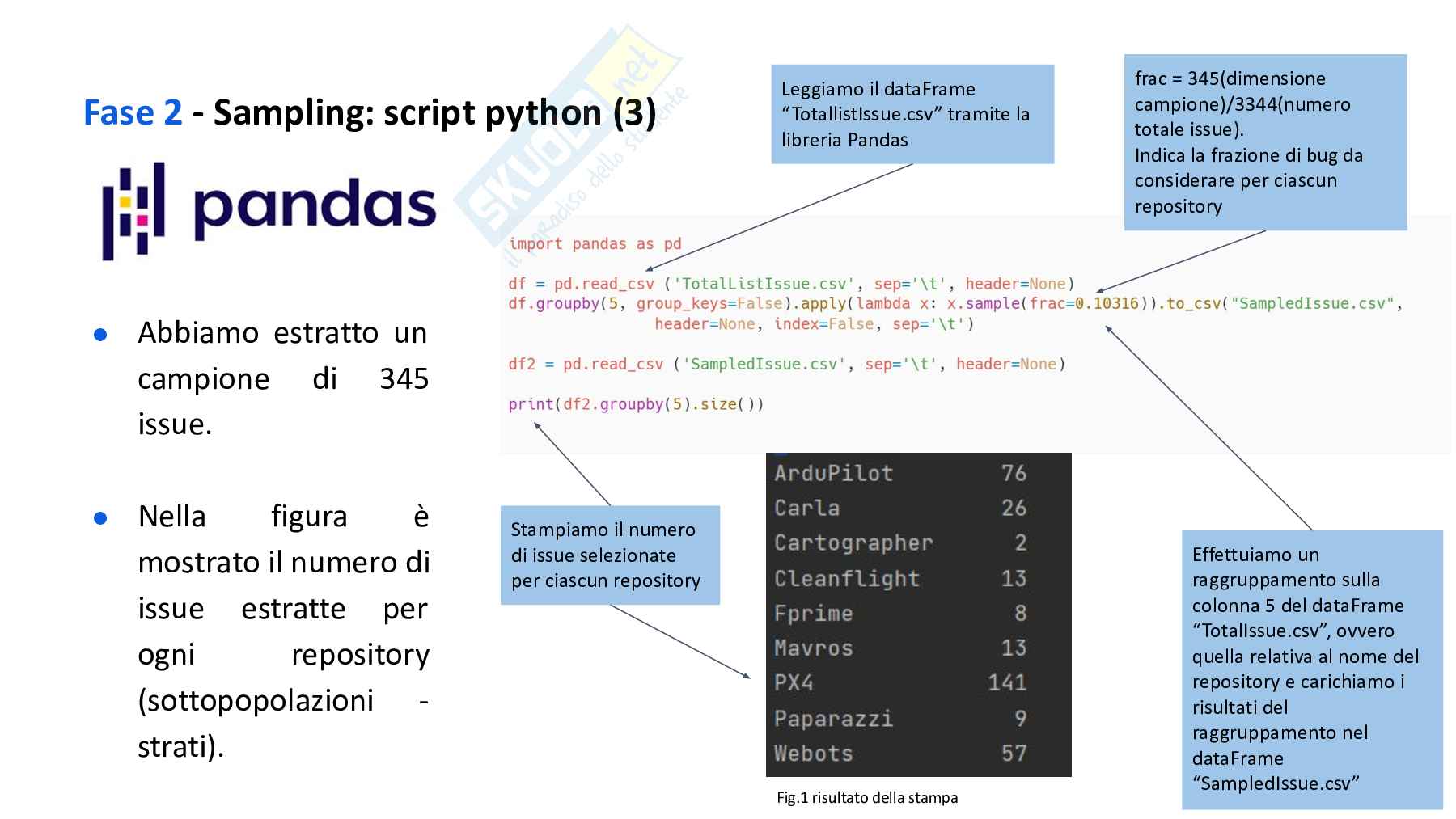Click the pandas logo icon

[133, 210]
